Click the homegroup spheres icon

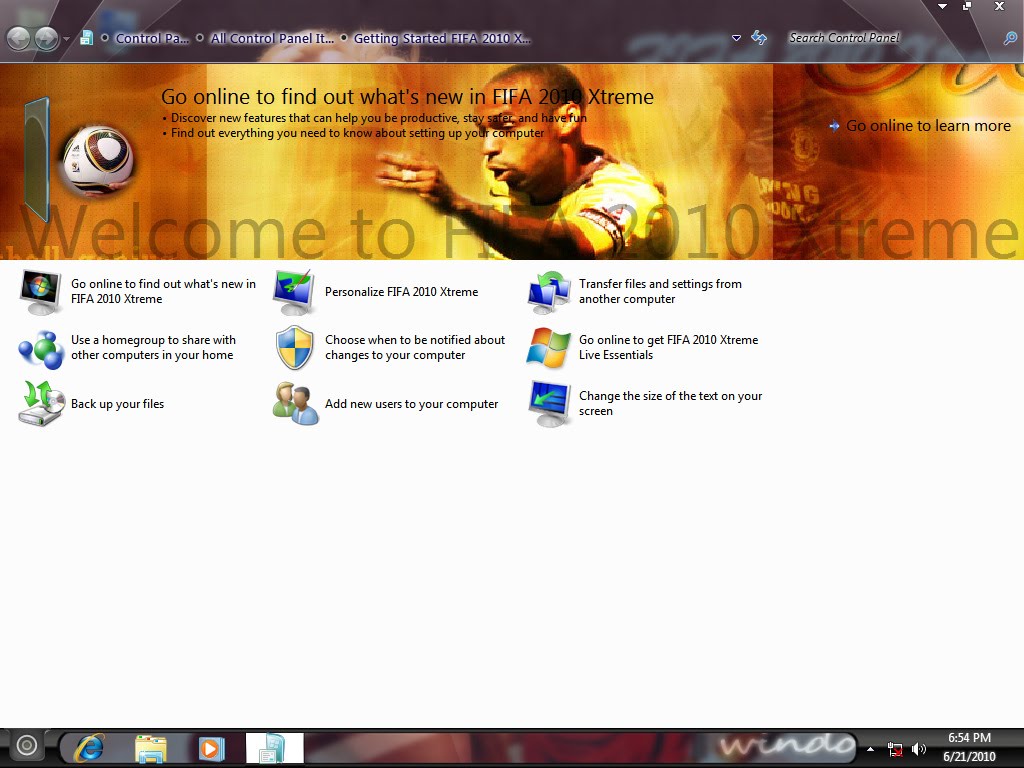click(x=40, y=349)
